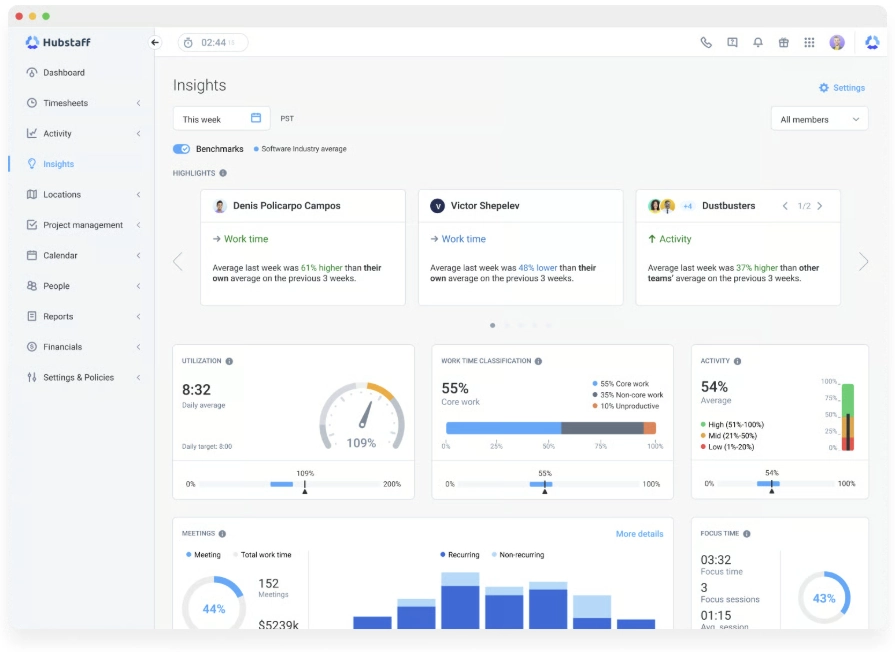The width and height of the screenshot is (895, 652).
Task: Open the help question icon
Action: point(732,42)
